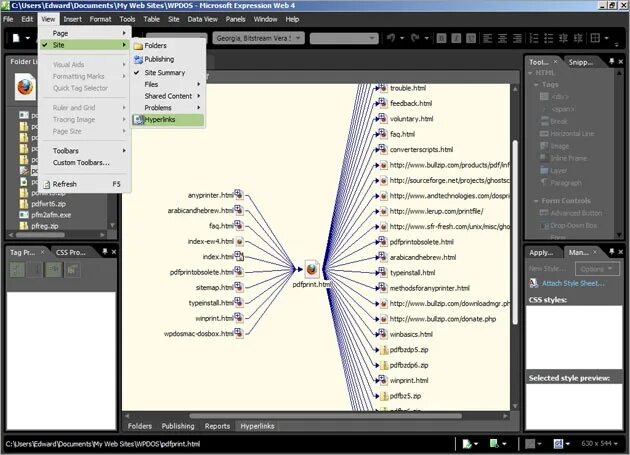Click the Numbering list icon
Viewport: 630px width, 455px height.
tap(534, 38)
